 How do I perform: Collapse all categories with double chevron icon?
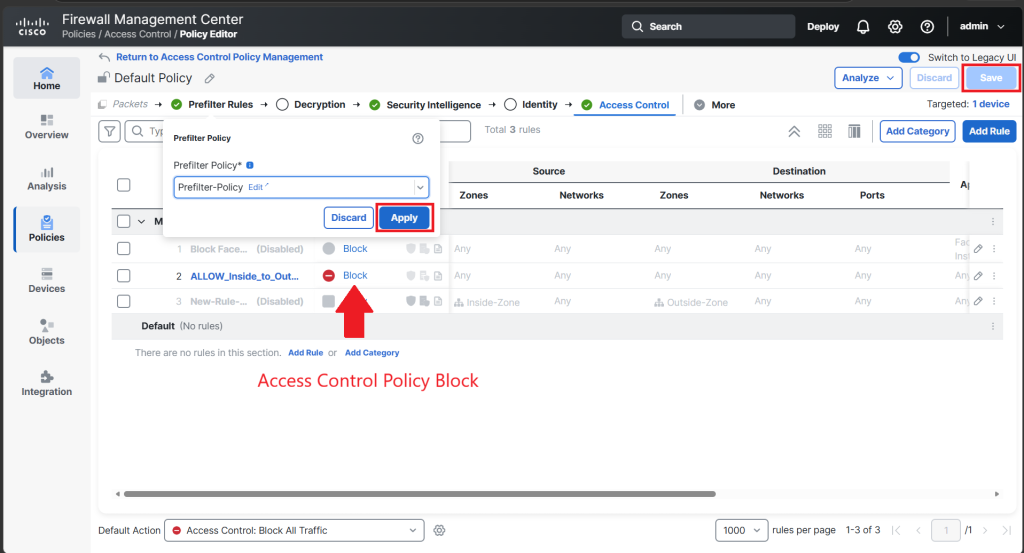click(794, 131)
